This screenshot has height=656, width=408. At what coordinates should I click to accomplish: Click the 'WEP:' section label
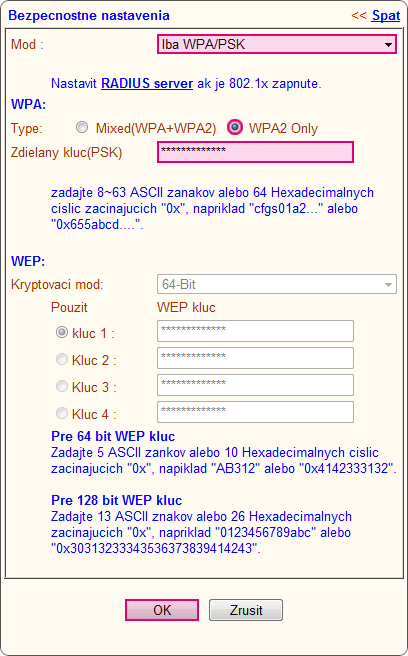click(x=28, y=261)
